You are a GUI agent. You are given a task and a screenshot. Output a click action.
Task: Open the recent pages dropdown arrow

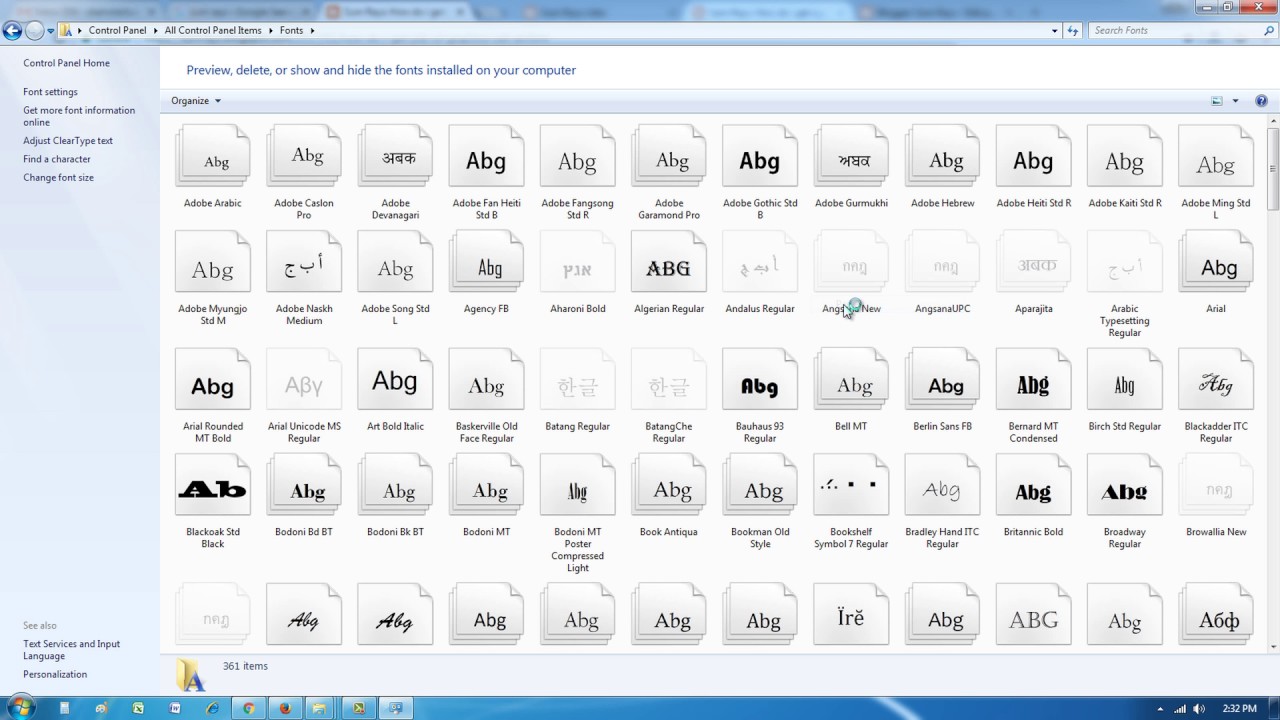(x=51, y=31)
